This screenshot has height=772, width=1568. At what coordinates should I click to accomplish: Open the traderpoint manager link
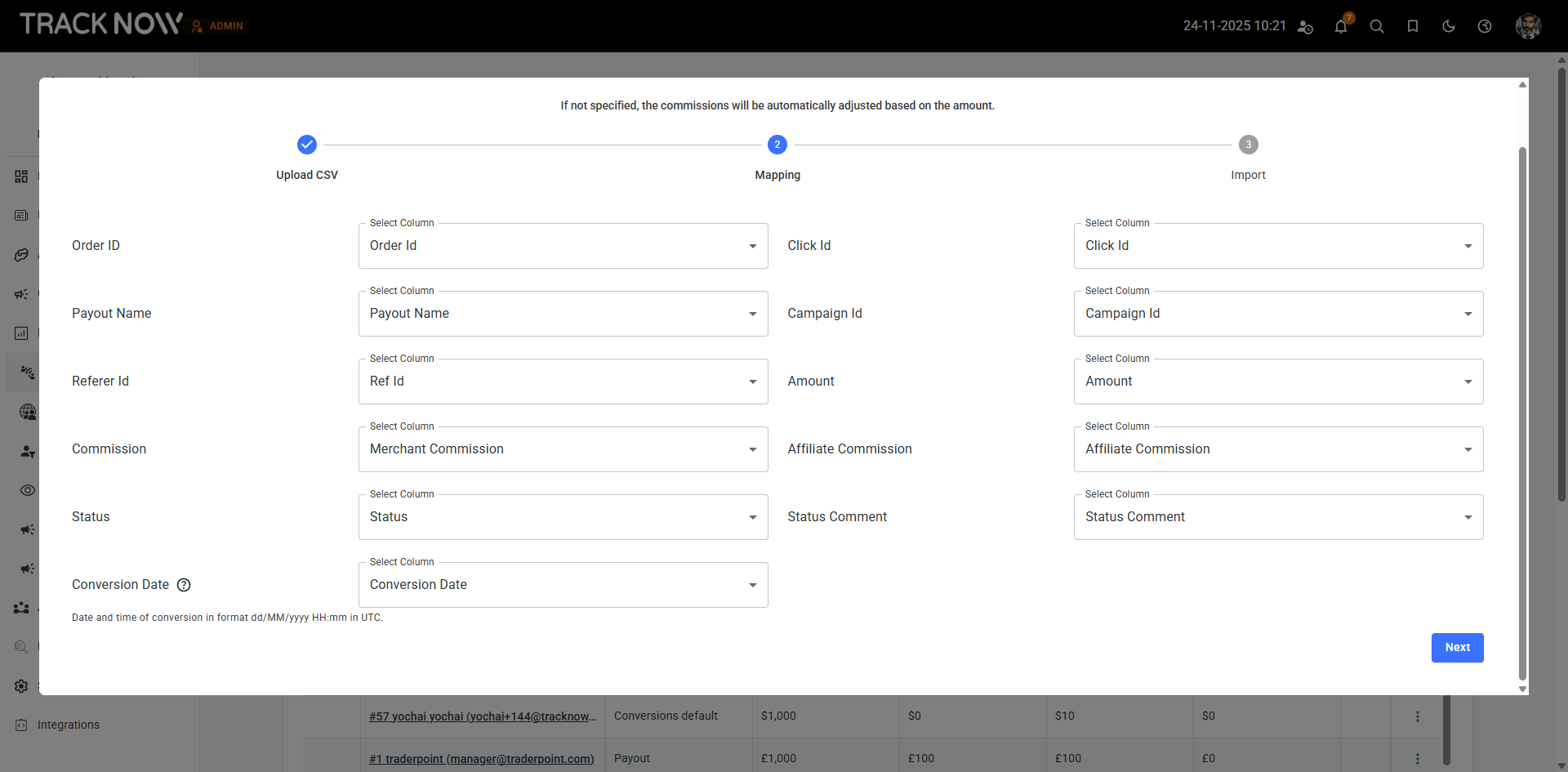tap(481, 759)
